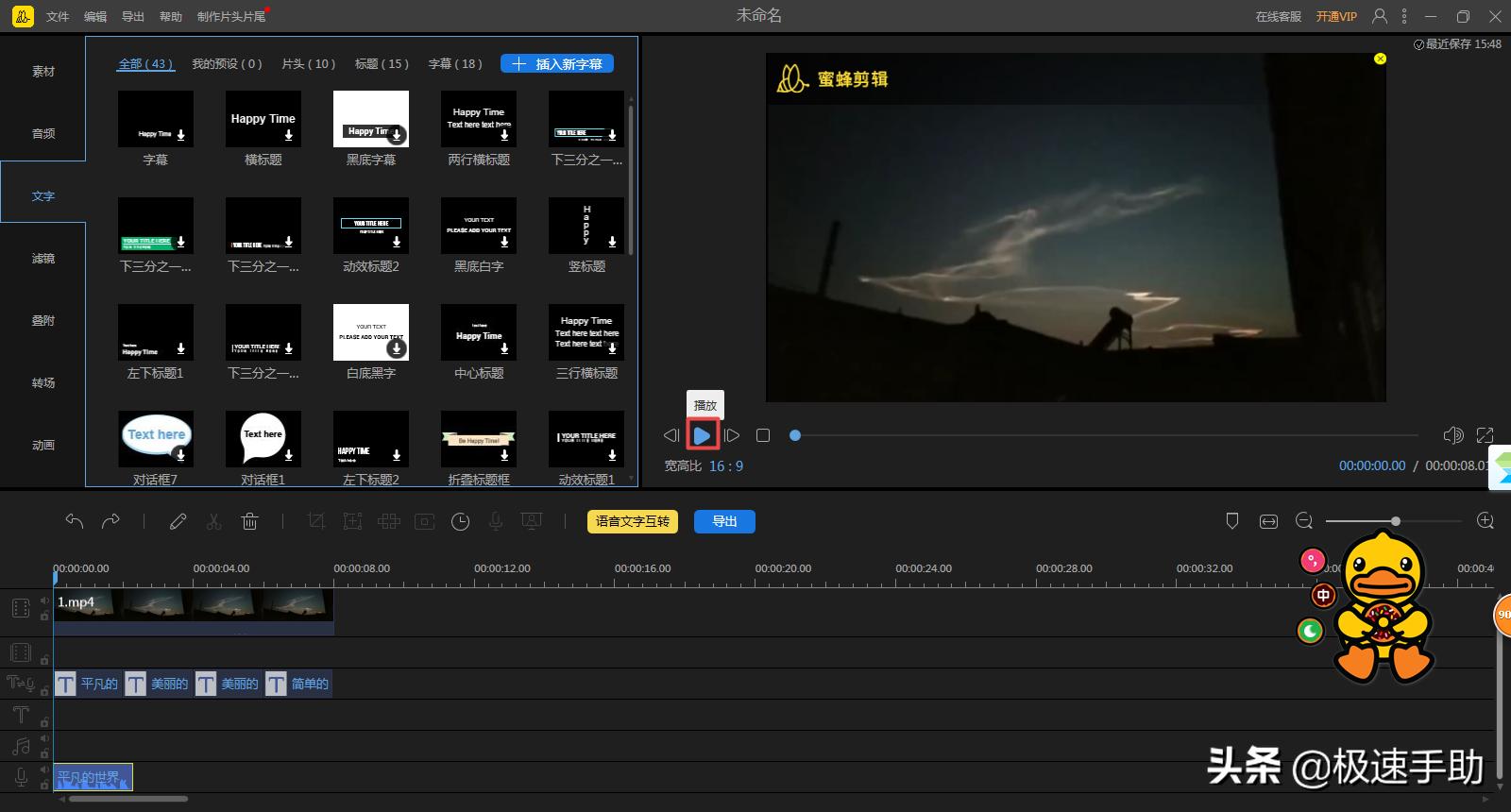
Task: Click the timeline zoom slider handle
Action: click(1395, 521)
